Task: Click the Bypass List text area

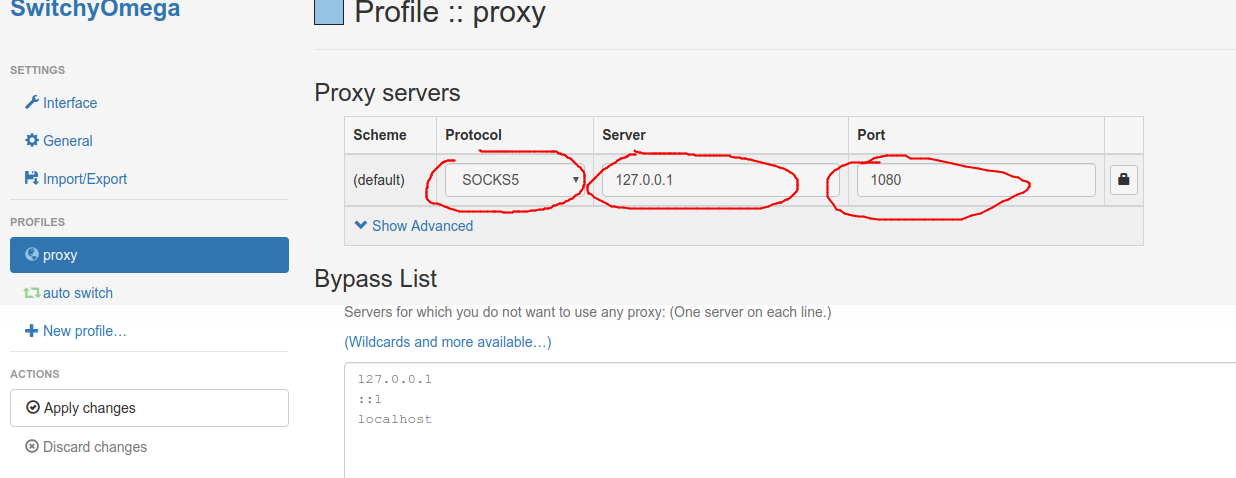Action: [790, 420]
